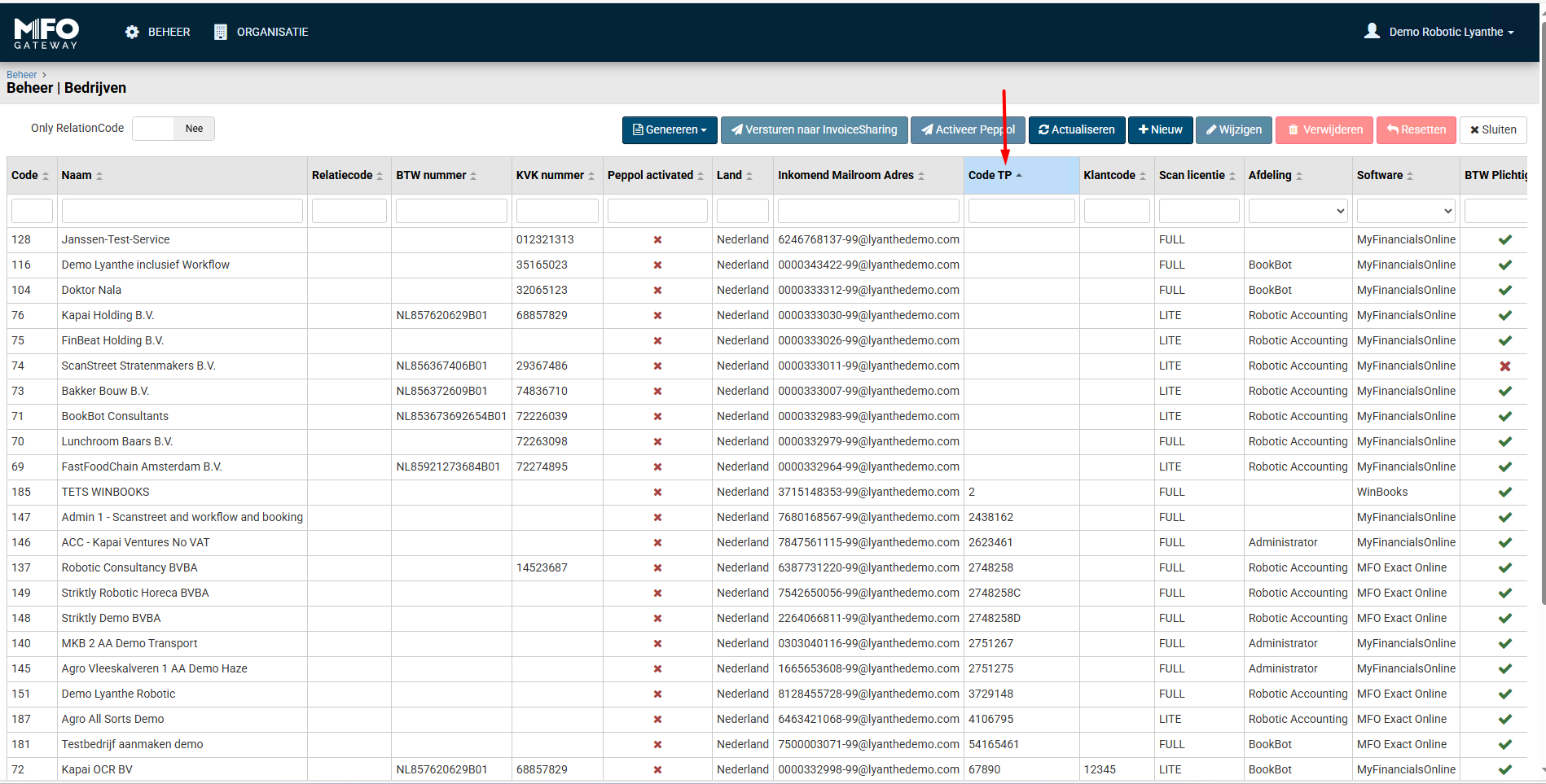Click the Naam filter input field
Viewport: 1546px width, 784px height.
coord(182,212)
